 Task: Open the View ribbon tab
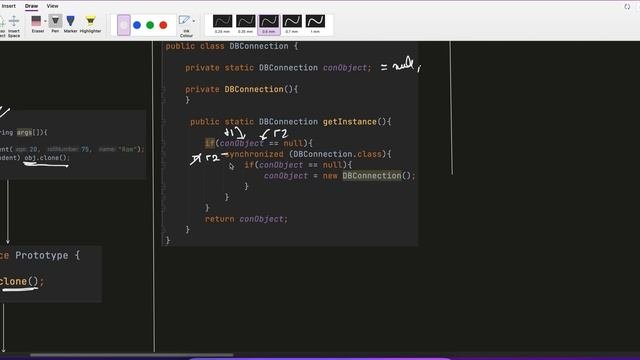(x=52, y=6)
